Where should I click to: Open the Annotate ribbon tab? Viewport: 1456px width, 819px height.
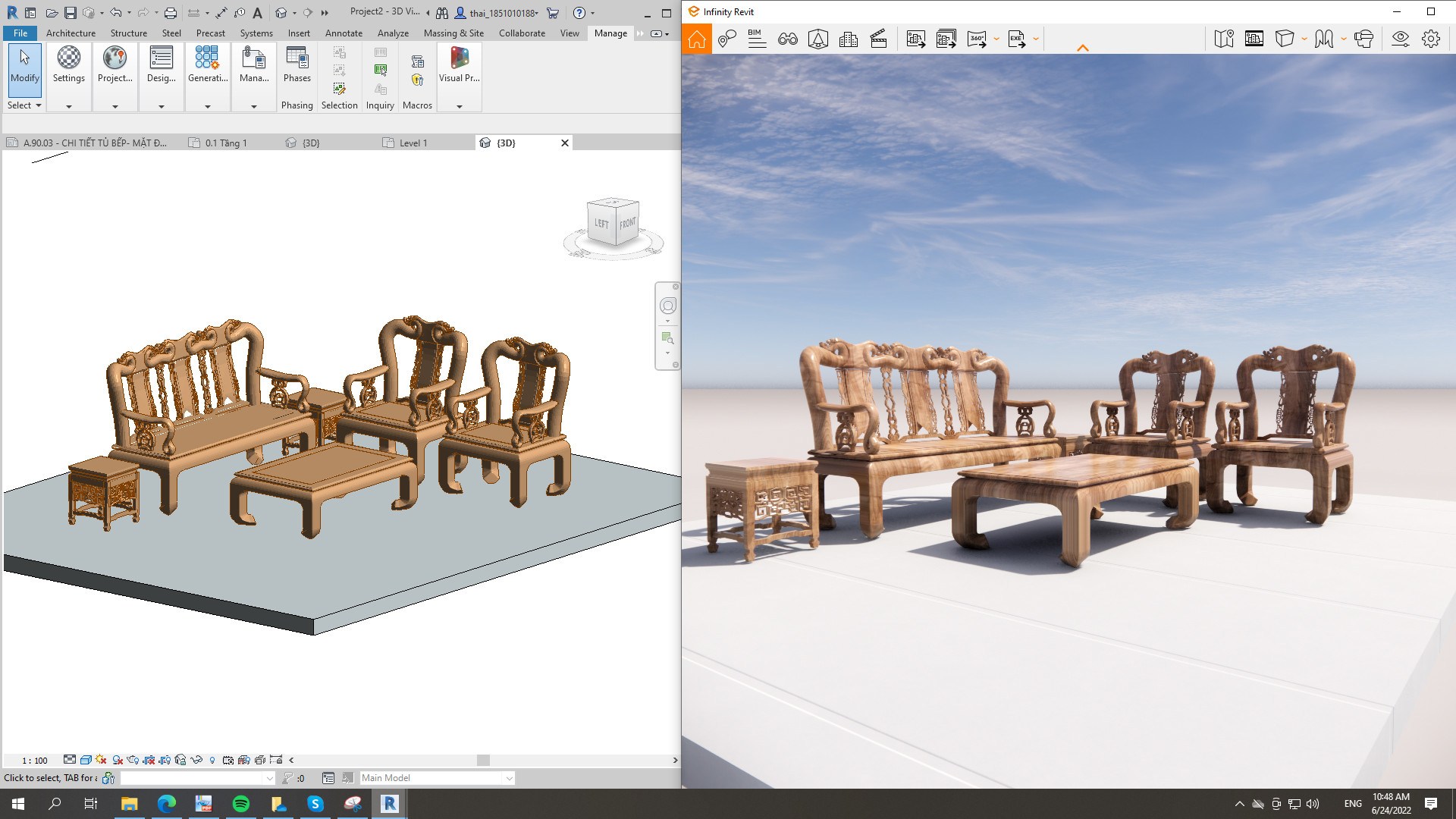pos(344,33)
